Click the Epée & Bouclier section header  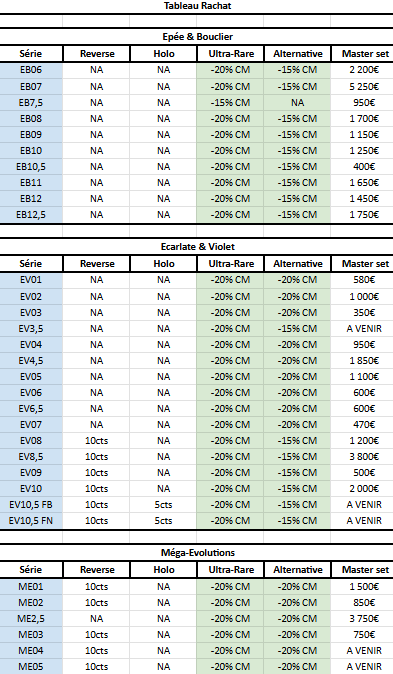point(197,37)
